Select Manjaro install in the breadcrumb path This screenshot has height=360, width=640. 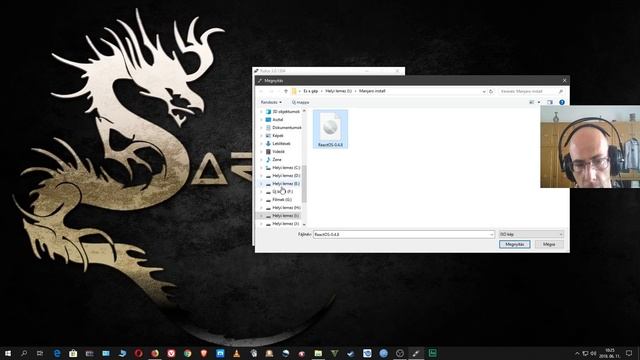(372, 91)
